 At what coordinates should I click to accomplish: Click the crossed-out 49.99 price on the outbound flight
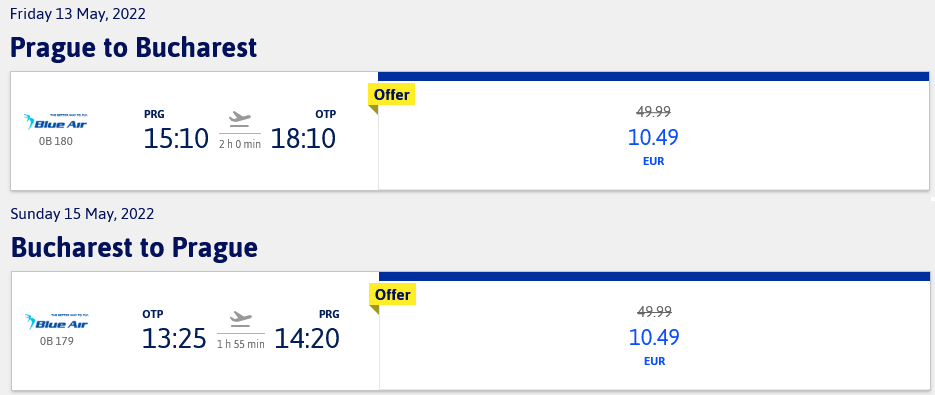pyautogui.click(x=654, y=112)
